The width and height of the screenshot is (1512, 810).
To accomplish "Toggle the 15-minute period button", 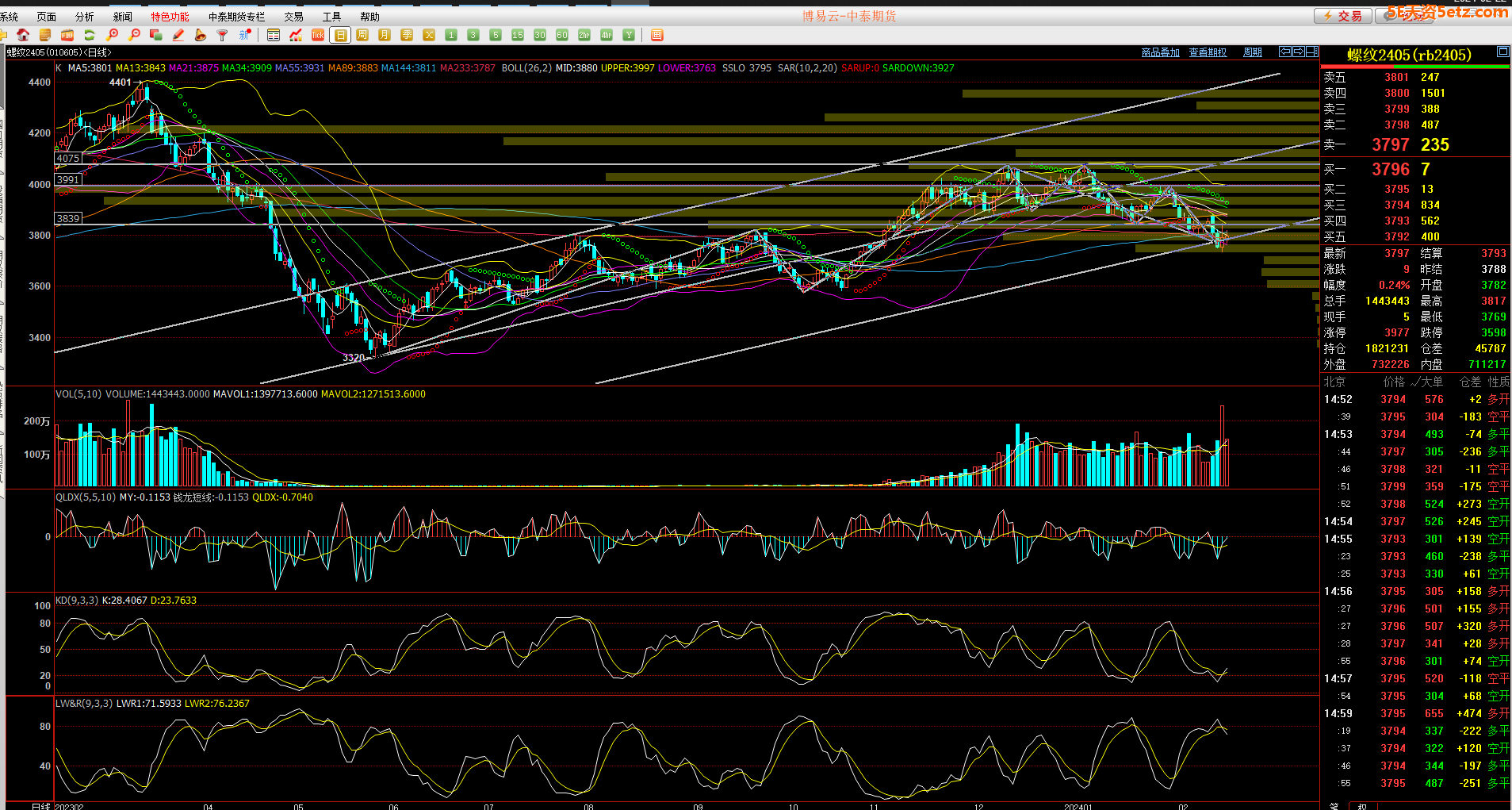I will point(518,35).
